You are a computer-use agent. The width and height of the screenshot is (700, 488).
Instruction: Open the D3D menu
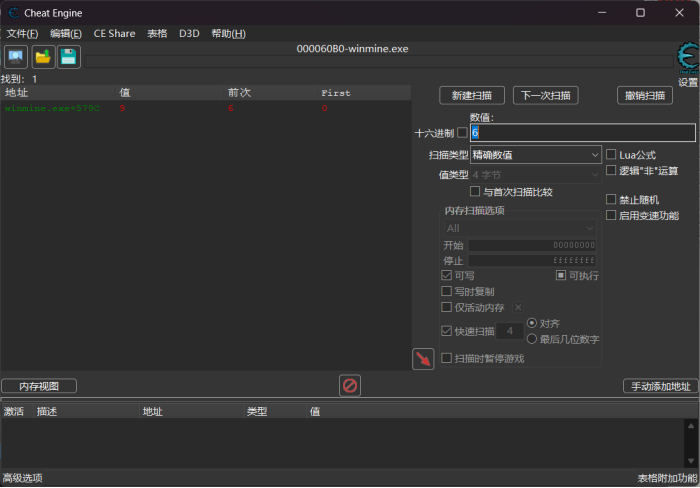189,33
